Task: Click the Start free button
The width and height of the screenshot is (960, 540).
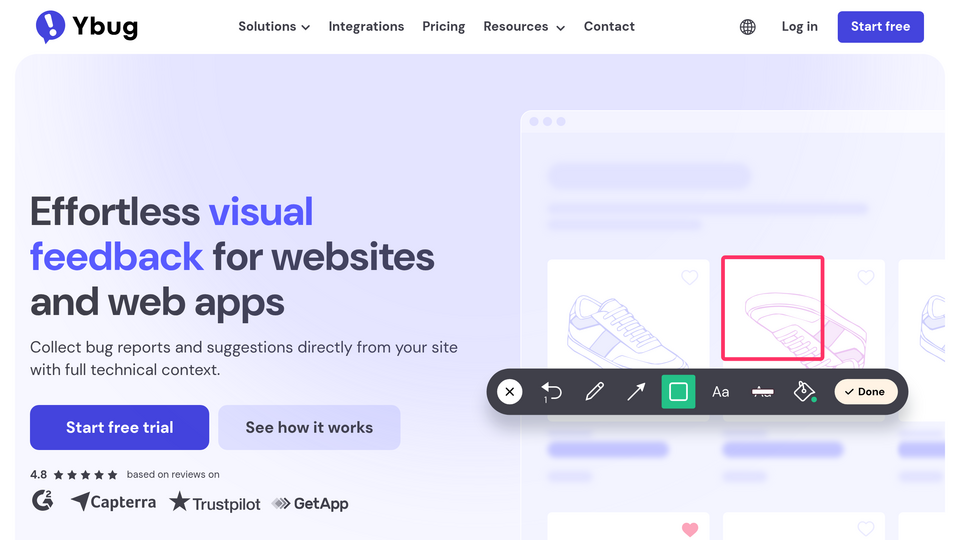Action: tap(880, 27)
